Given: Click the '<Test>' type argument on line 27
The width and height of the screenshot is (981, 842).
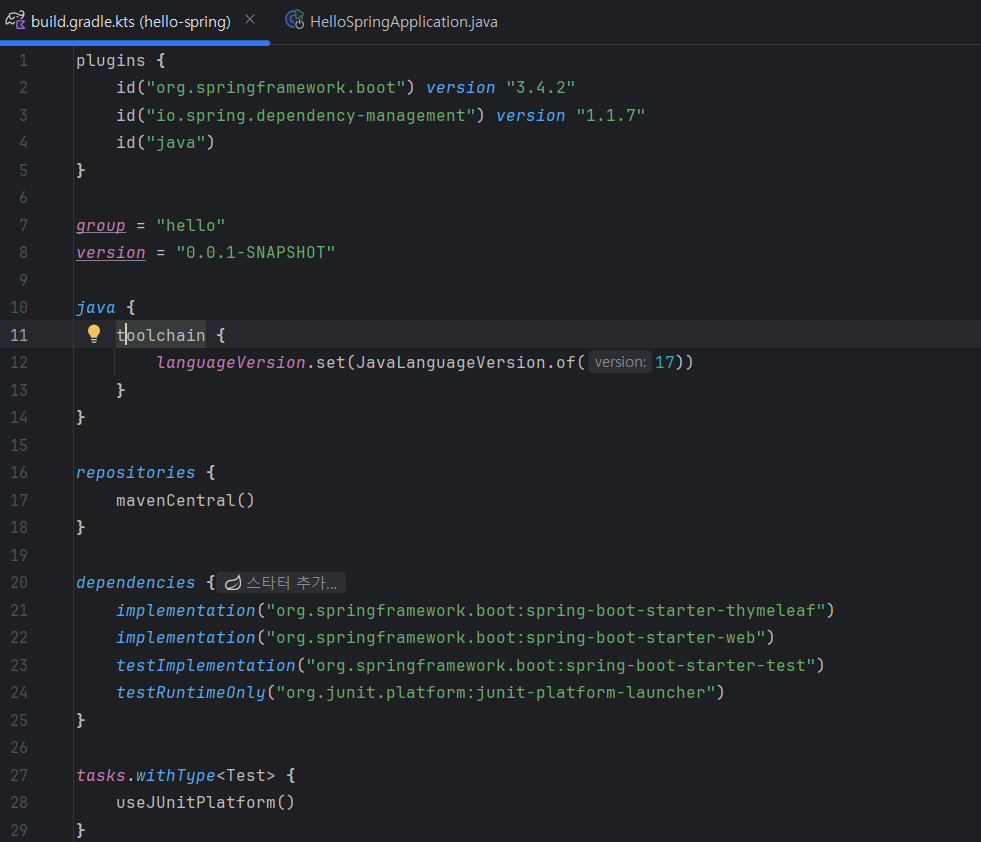Looking at the screenshot, I should point(245,776).
